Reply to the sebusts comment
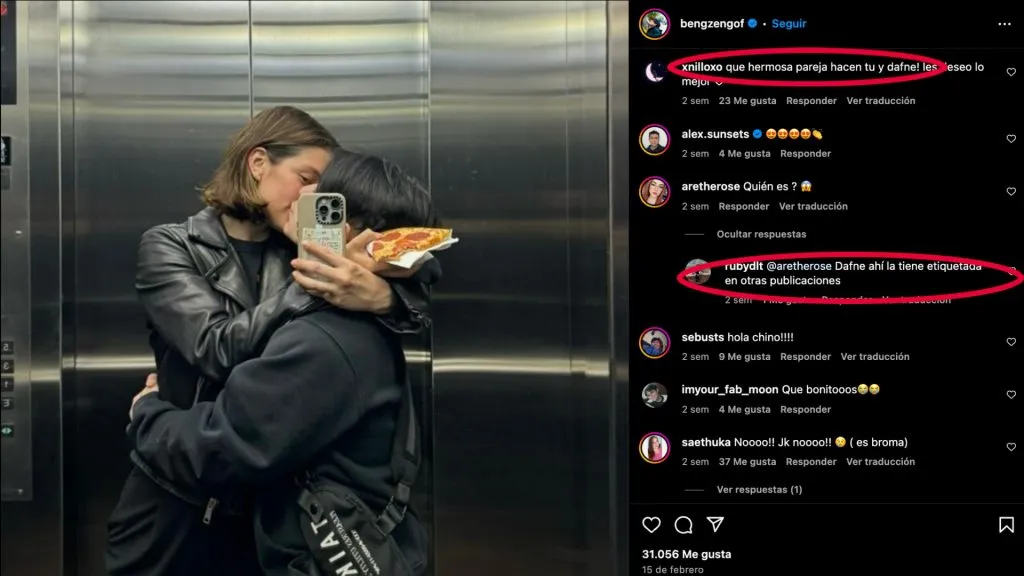The height and width of the screenshot is (576, 1024). pyautogui.click(x=805, y=357)
